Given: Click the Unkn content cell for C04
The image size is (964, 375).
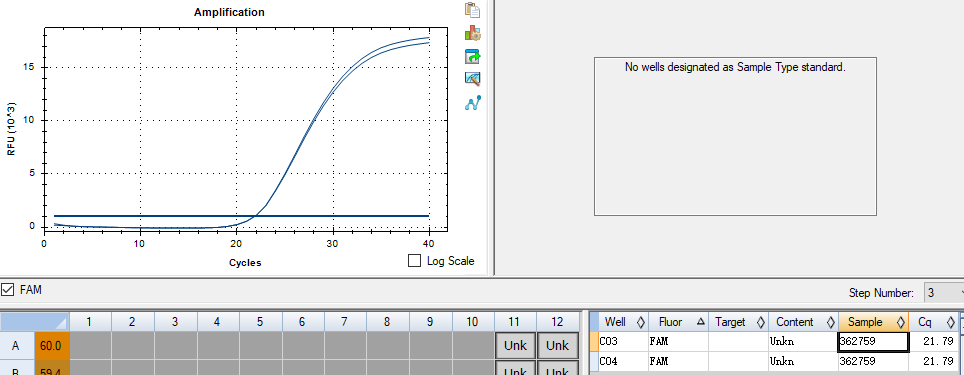Looking at the screenshot, I should [x=803, y=360].
